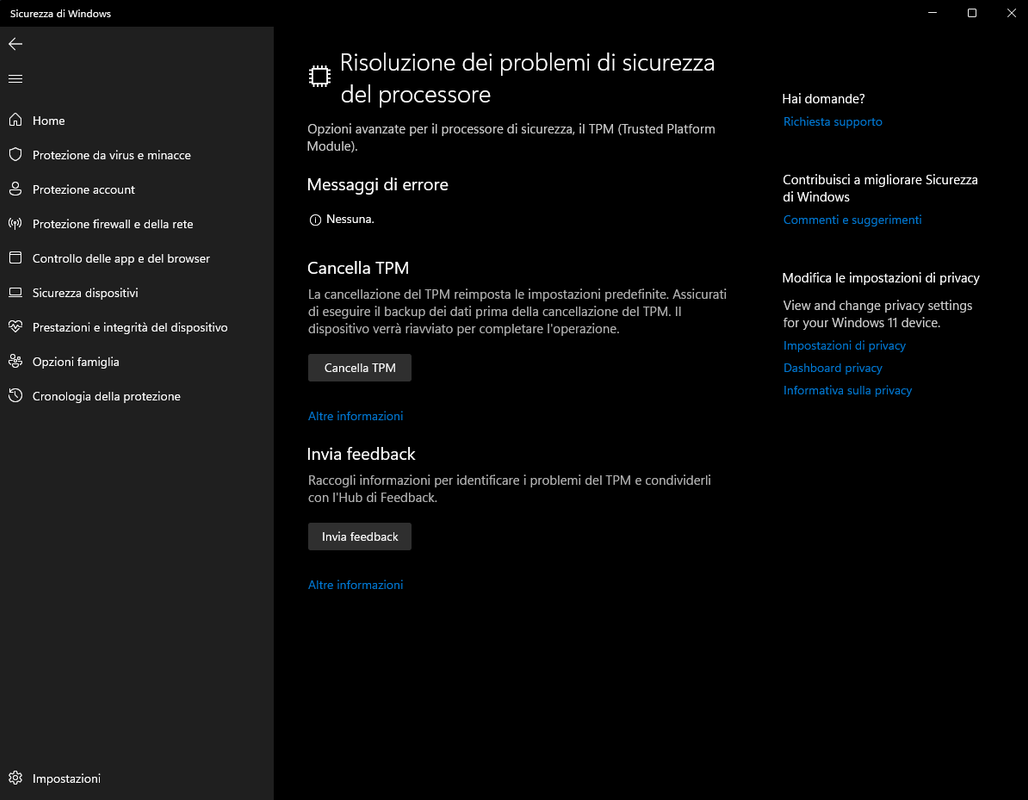1028x800 pixels.
Task: Select Protezione account
Action: tap(136, 190)
